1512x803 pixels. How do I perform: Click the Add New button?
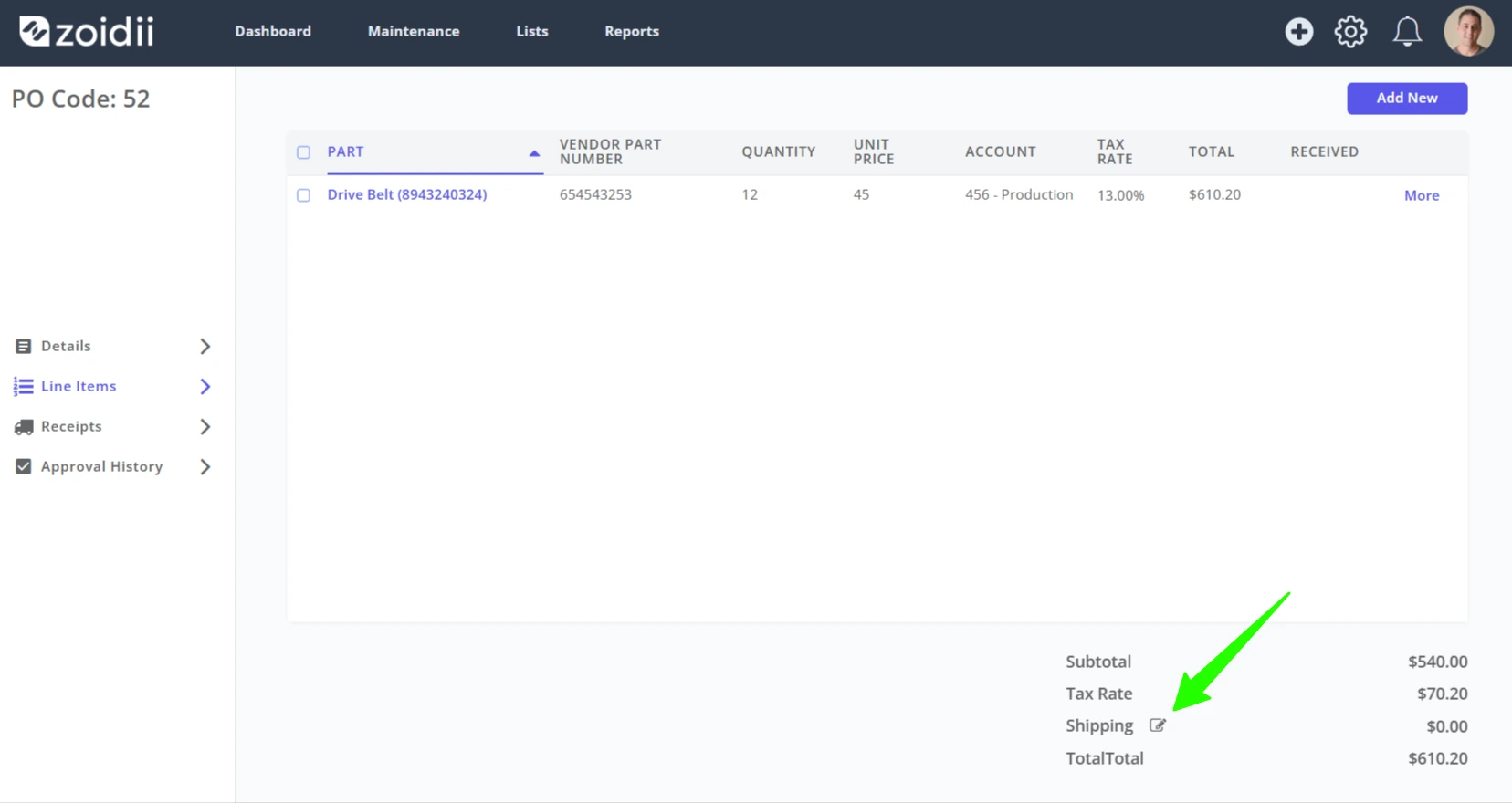[1407, 99]
